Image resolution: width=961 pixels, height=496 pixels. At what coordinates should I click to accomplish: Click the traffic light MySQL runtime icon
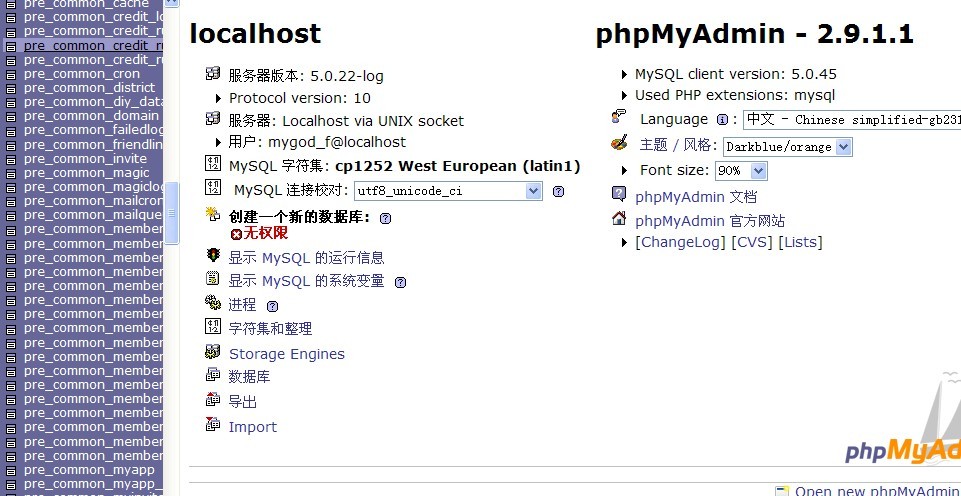(x=213, y=254)
